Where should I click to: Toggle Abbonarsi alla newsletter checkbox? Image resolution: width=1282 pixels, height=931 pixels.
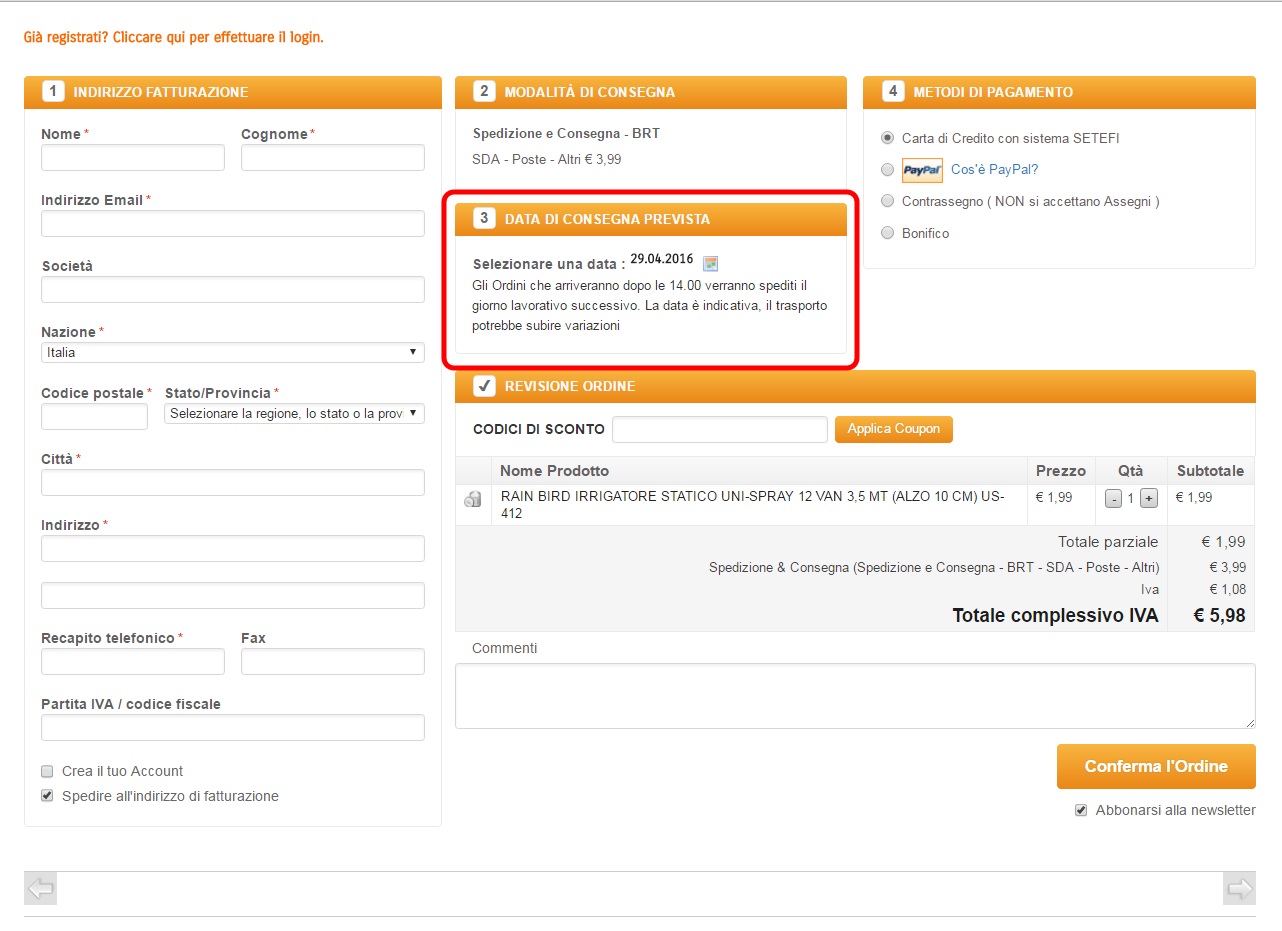tap(1080, 810)
